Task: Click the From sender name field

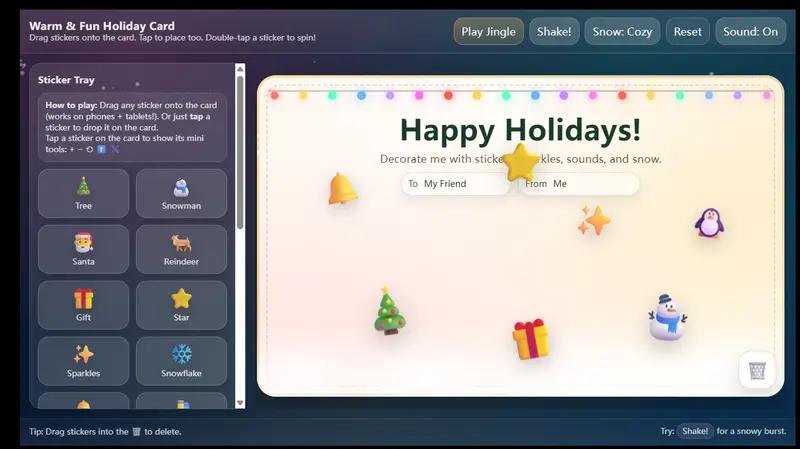Action: pos(590,184)
